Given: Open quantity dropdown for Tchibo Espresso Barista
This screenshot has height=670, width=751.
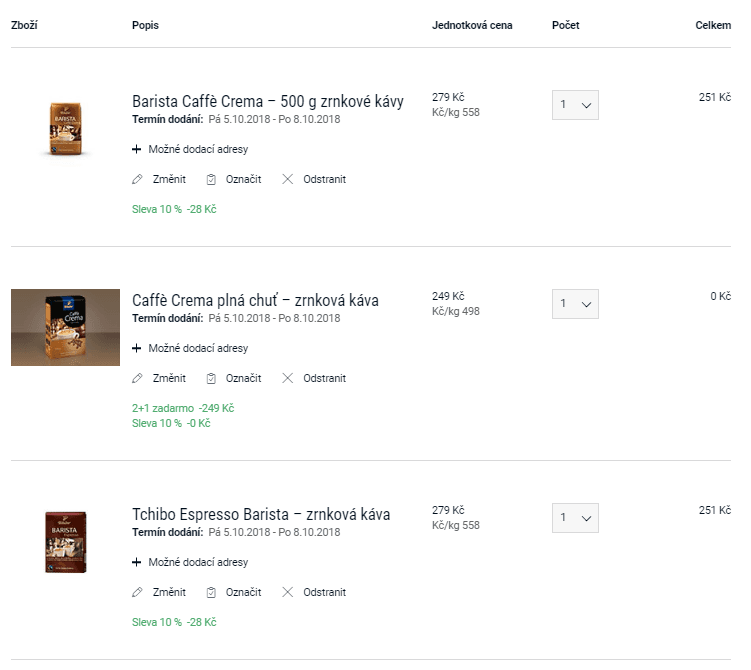Looking at the screenshot, I should pos(575,518).
